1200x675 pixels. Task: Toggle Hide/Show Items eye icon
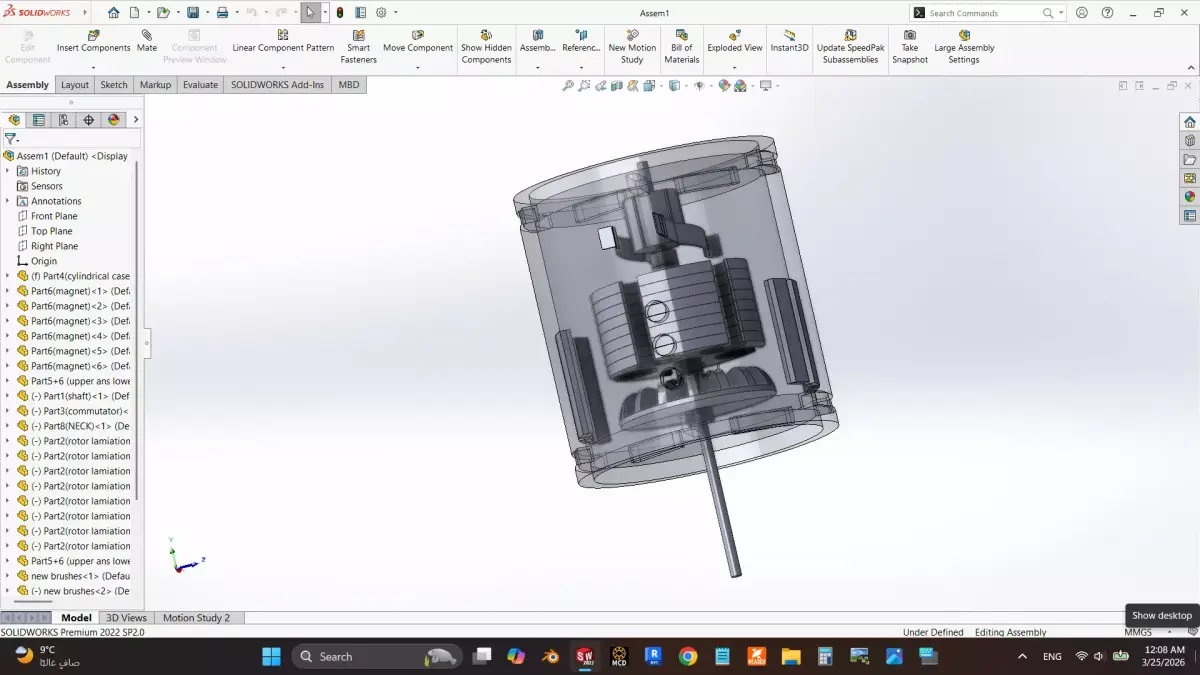[x=699, y=86]
